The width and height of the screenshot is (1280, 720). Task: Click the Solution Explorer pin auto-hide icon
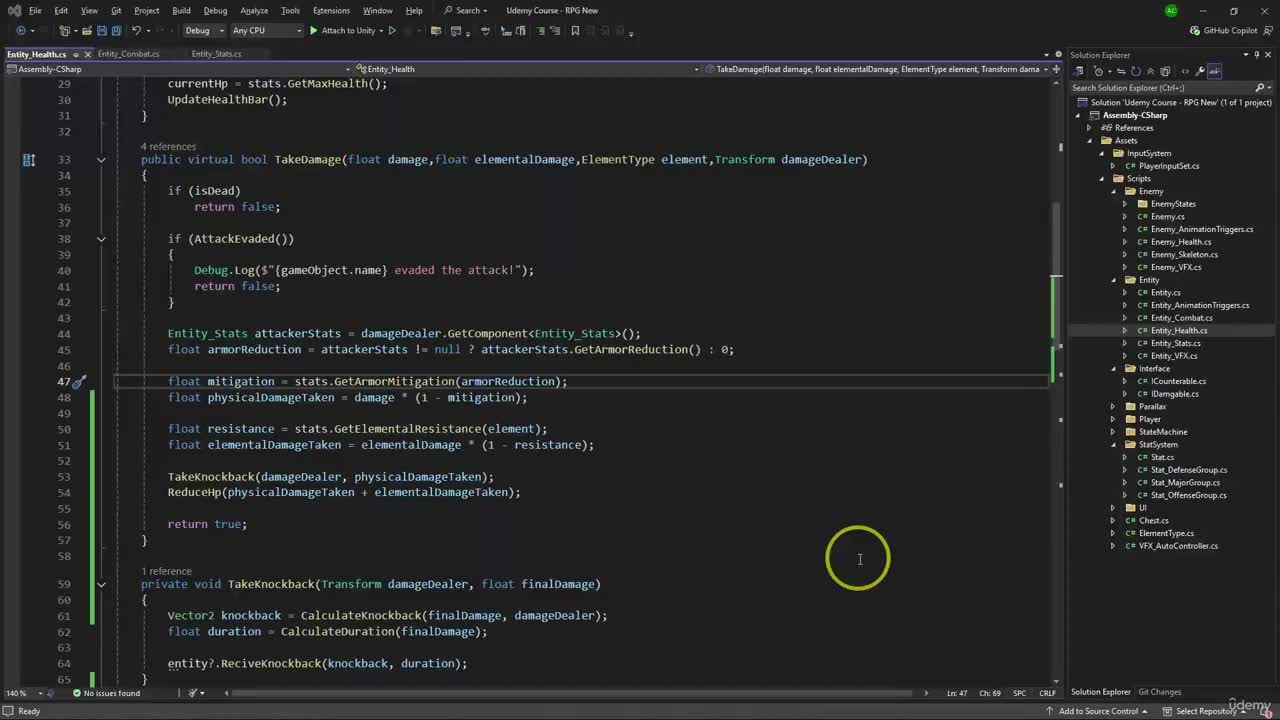tap(1259, 55)
